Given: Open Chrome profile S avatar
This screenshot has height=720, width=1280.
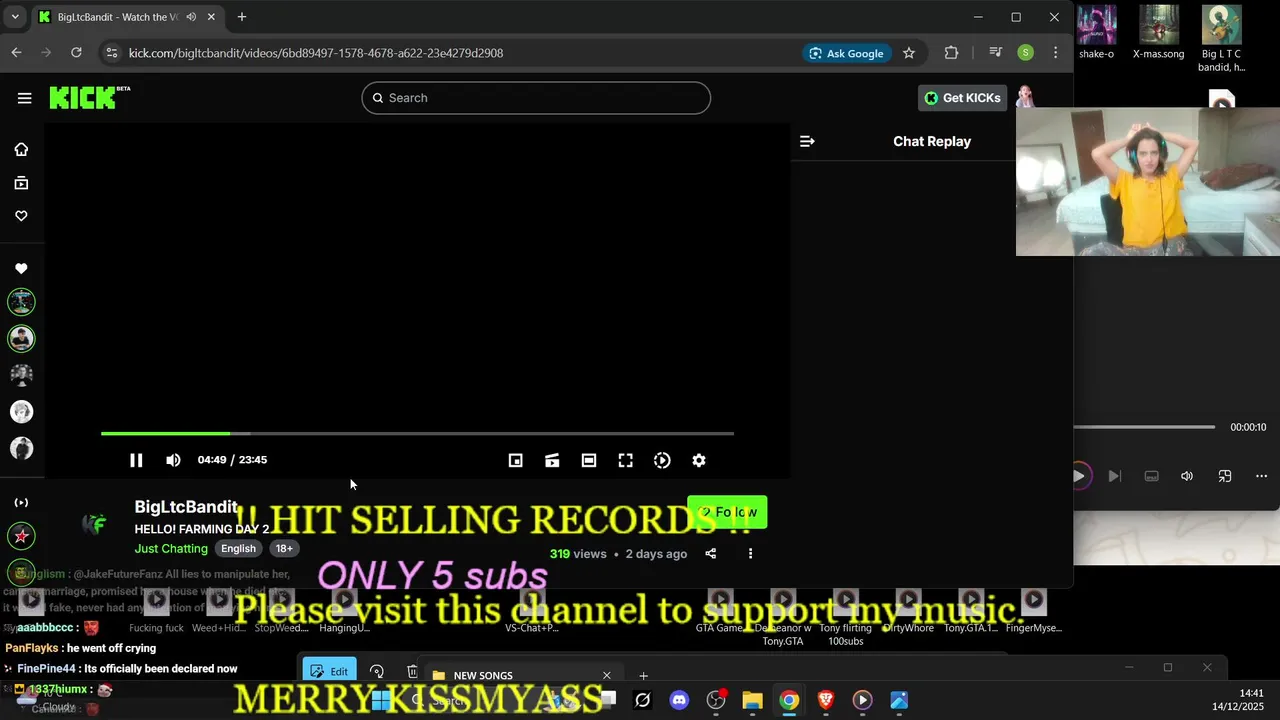Looking at the screenshot, I should click(1025, 53).
